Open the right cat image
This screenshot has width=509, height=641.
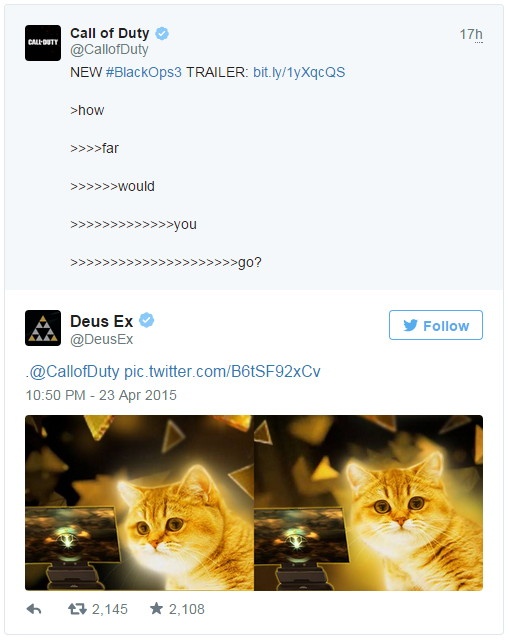368,503
